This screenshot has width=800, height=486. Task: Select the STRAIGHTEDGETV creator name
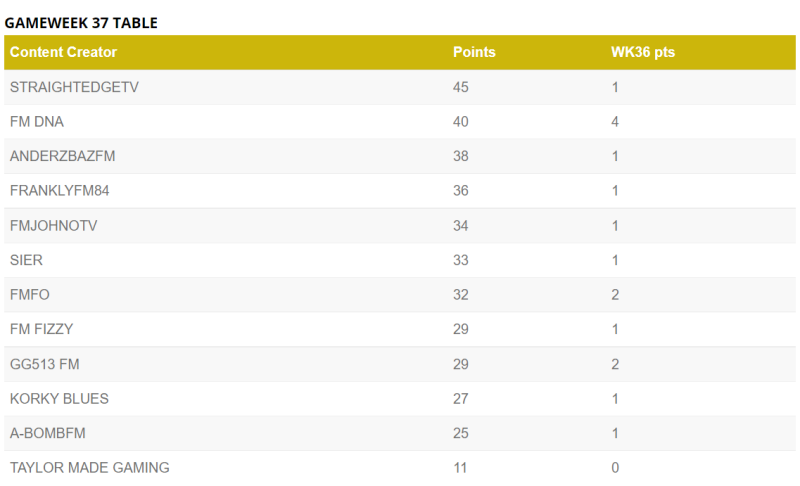click(x=74, y=87)
